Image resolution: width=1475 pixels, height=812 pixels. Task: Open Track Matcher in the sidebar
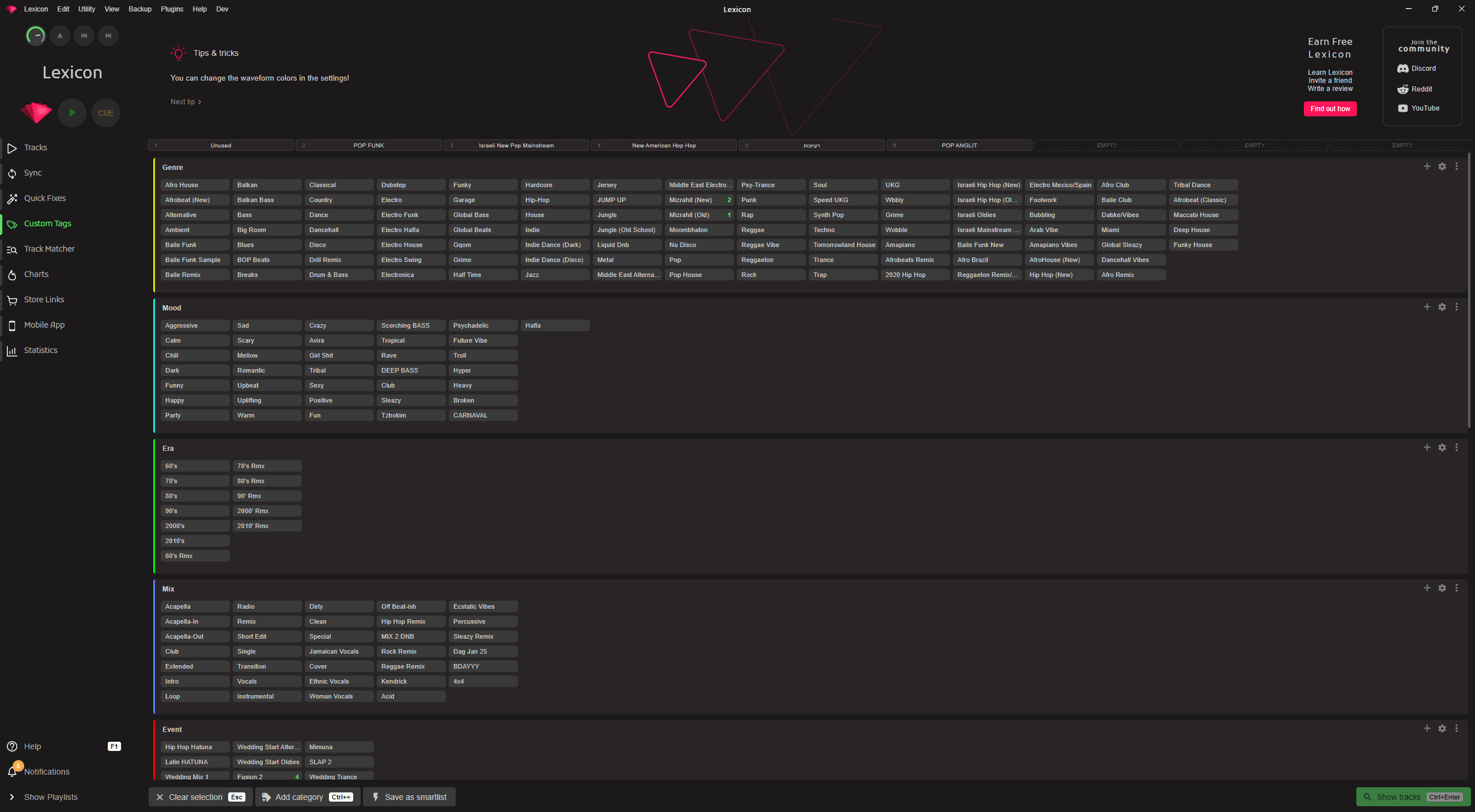[50, 249]
